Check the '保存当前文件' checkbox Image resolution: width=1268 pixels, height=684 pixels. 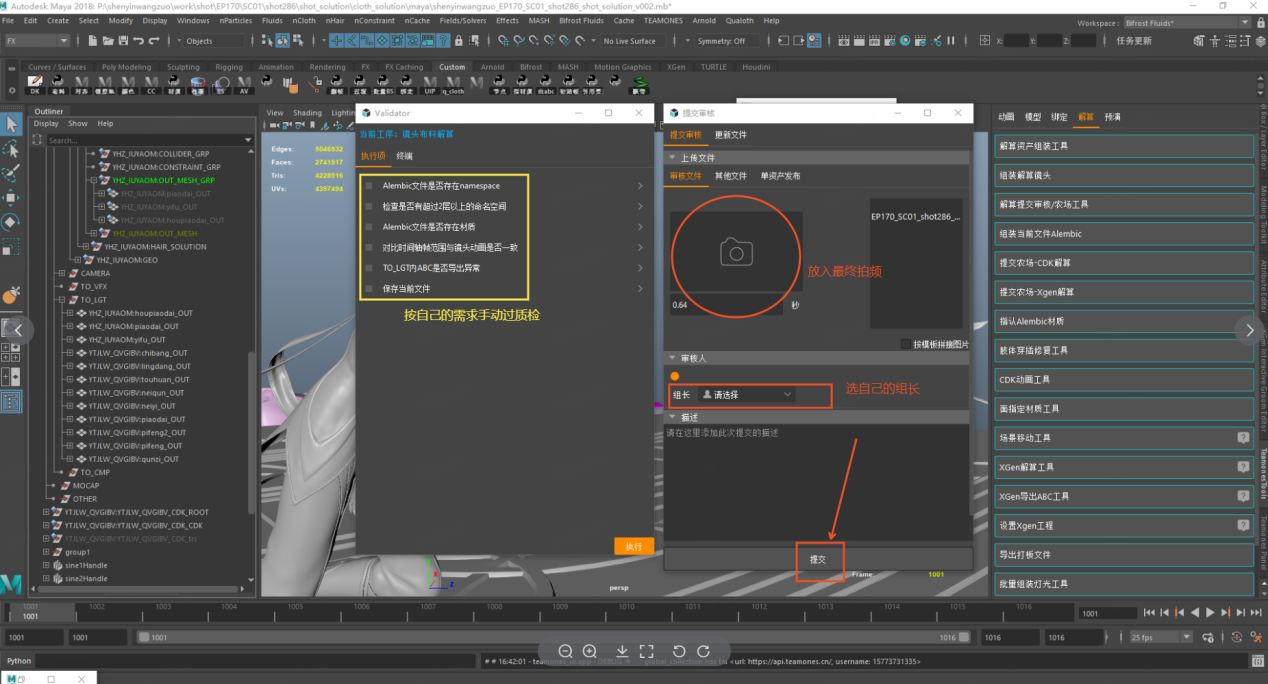pyautogui.click(x=369, y=289)
